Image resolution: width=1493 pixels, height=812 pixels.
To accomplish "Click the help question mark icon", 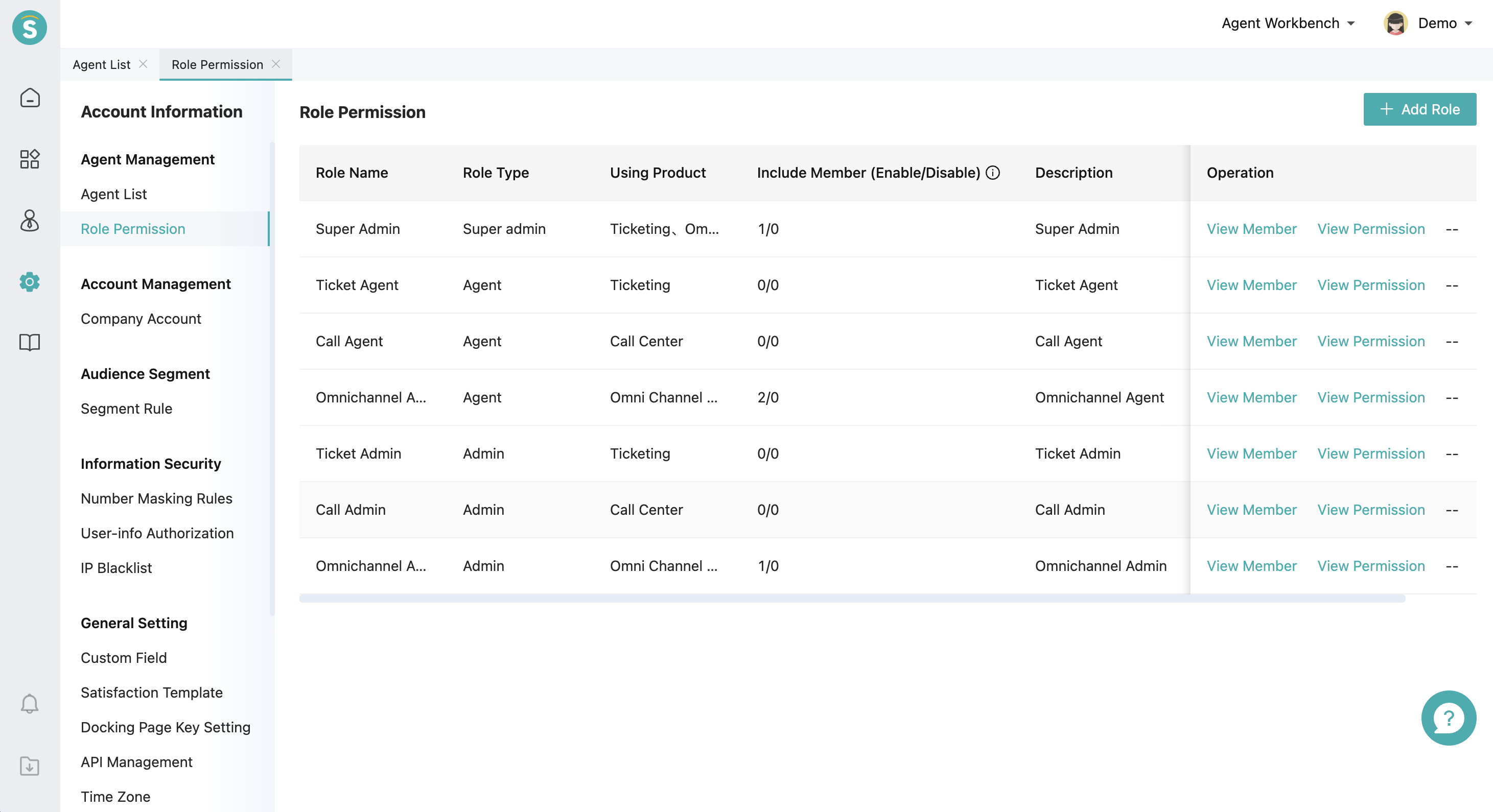I will [x=1447, y=717].
